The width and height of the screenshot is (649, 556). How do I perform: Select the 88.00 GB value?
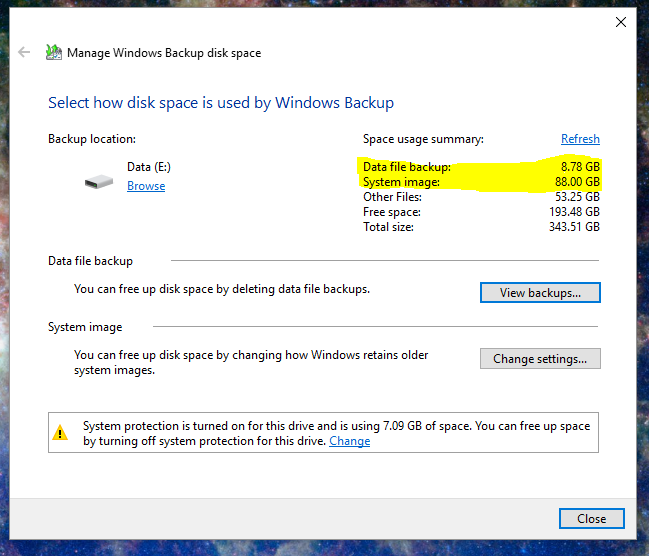tap(577, 182)
